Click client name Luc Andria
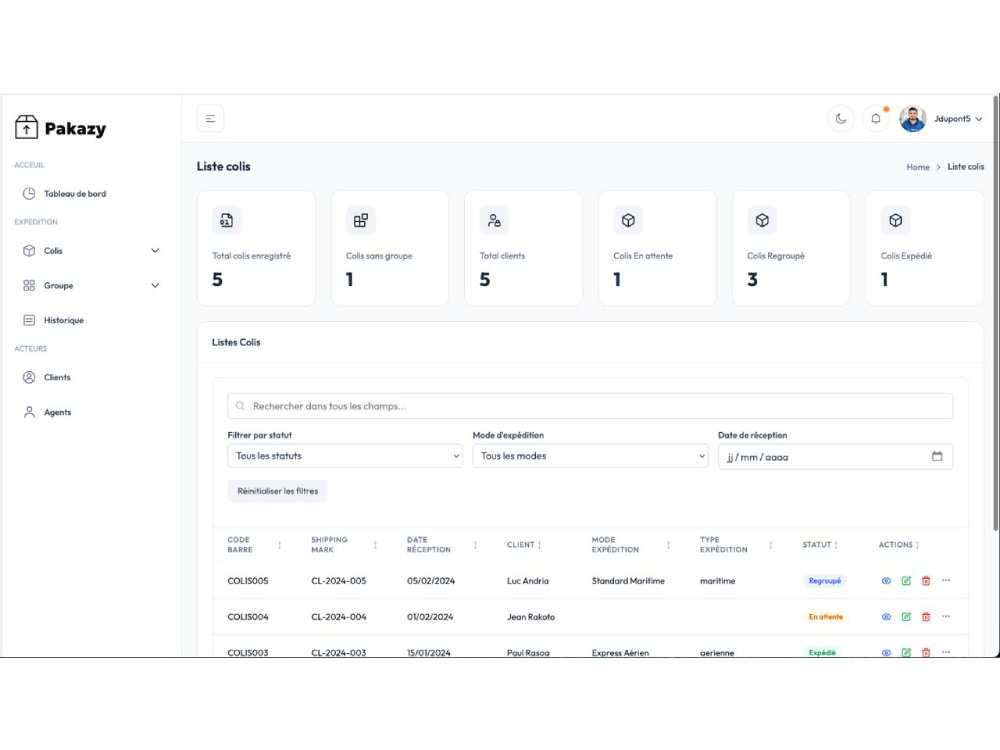 coord(527,581)
